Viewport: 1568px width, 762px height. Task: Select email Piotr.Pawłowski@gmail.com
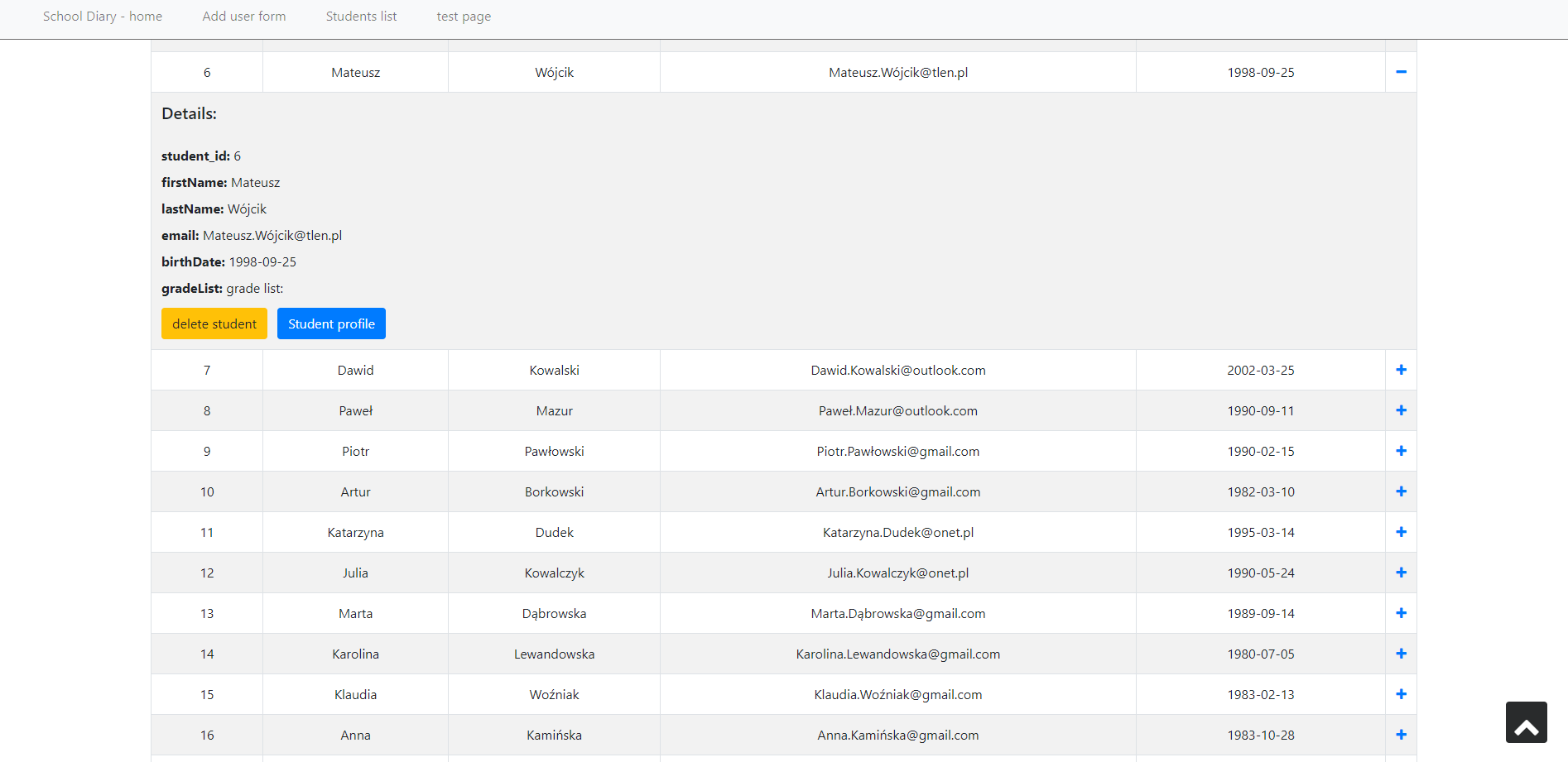click(898, 451)
